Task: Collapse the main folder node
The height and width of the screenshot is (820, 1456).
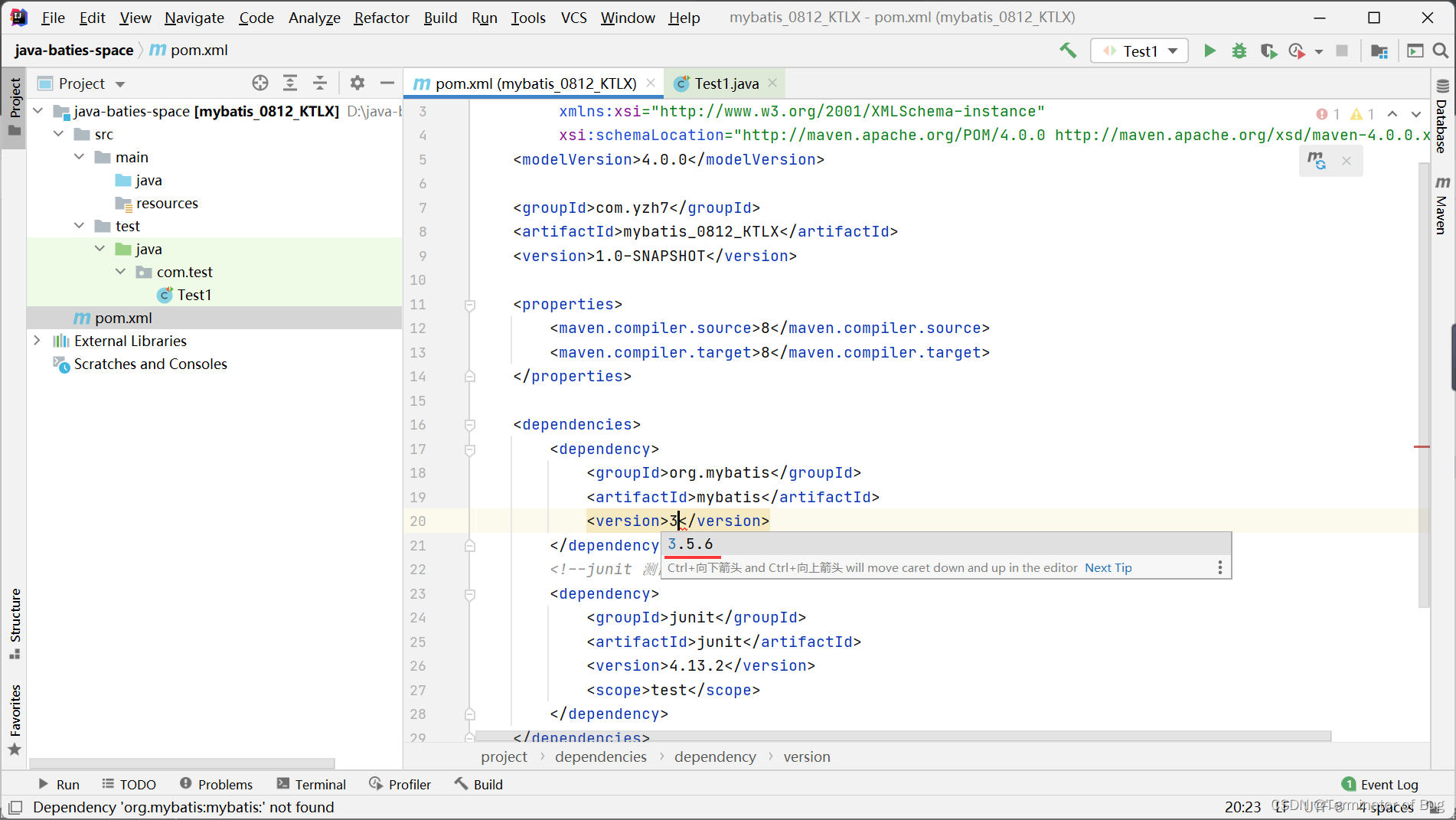Action: coord(79,157)
